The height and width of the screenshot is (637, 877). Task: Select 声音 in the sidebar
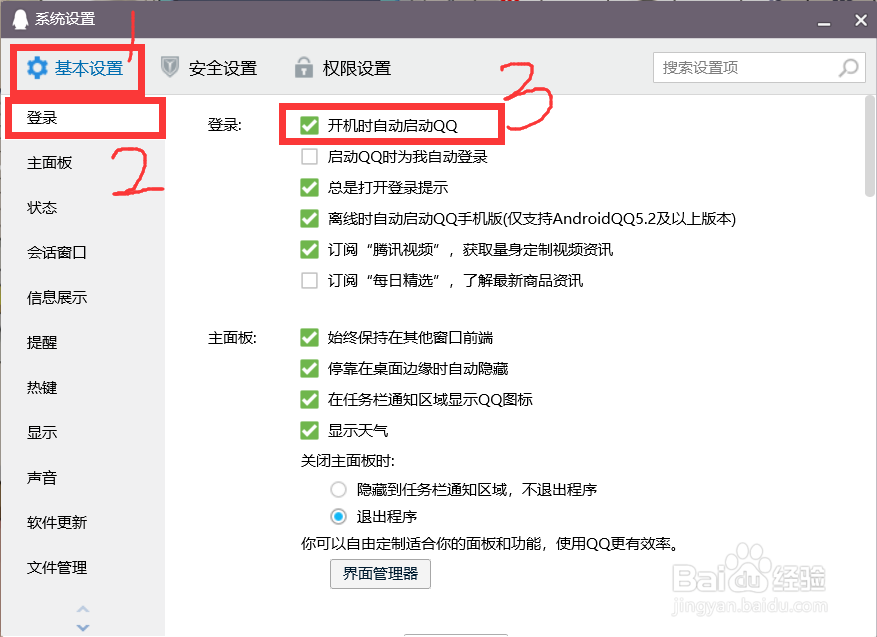tap(83, 478)
